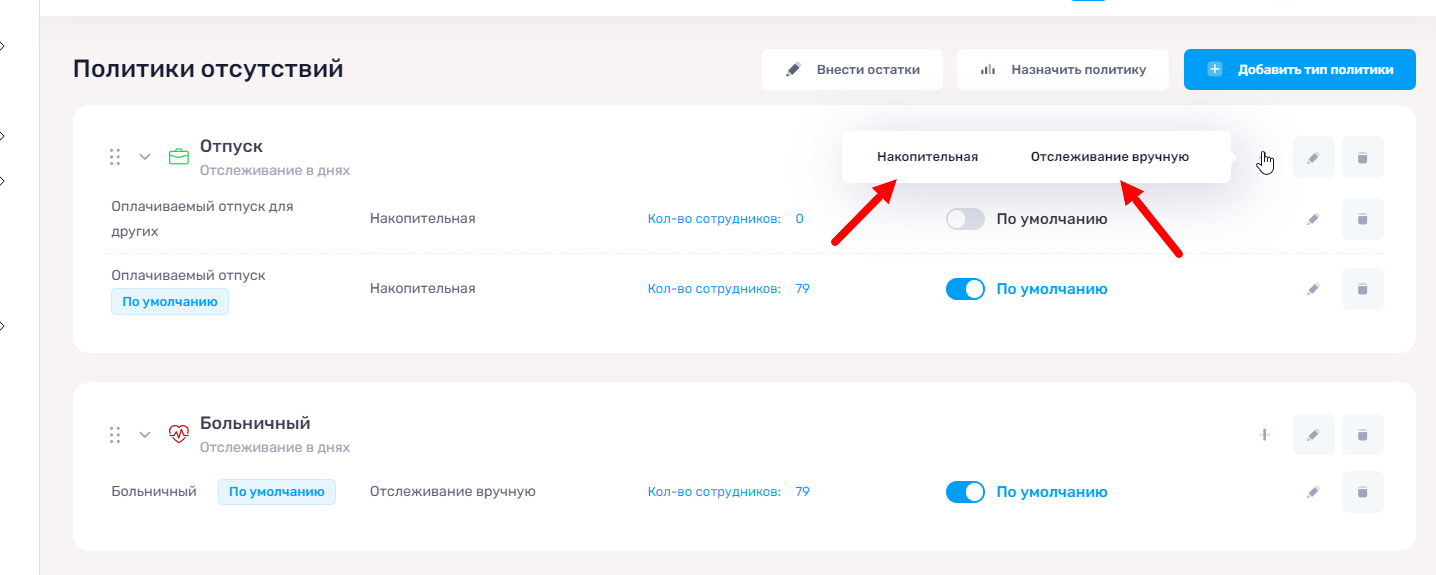1436x575 pixels.
Task: Enable default toggle for Оплачиваемый отпуск для других
Action: click(965, 219)
